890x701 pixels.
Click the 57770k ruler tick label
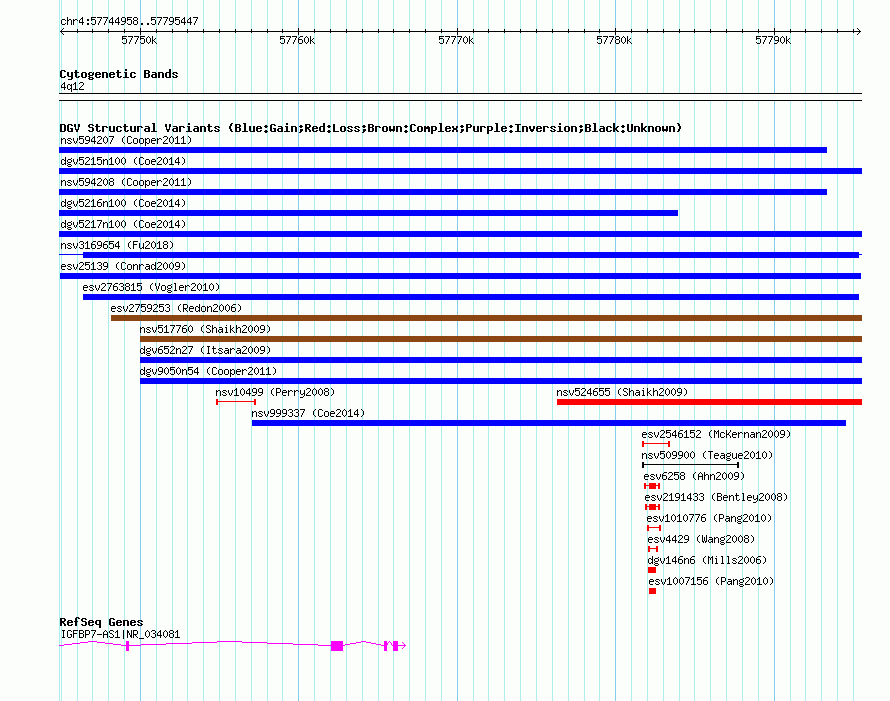click(x=456, y=40)
